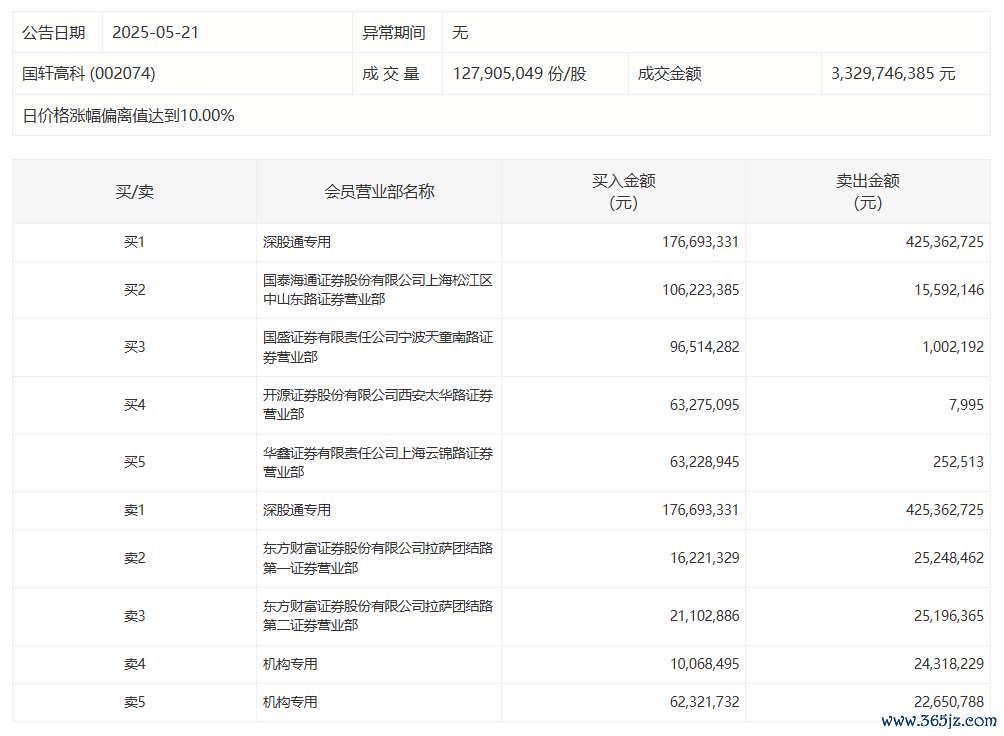Select the 卖3 row label
Screen dimensions: 1004x736
134,616
